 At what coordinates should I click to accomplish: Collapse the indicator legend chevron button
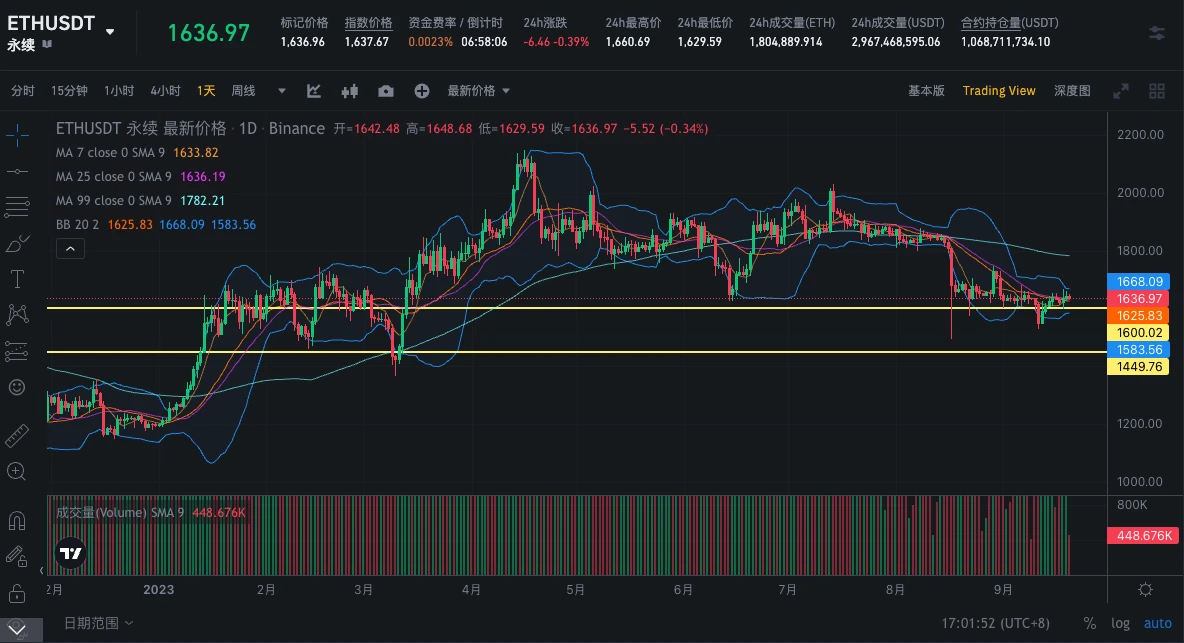point(70,248)
